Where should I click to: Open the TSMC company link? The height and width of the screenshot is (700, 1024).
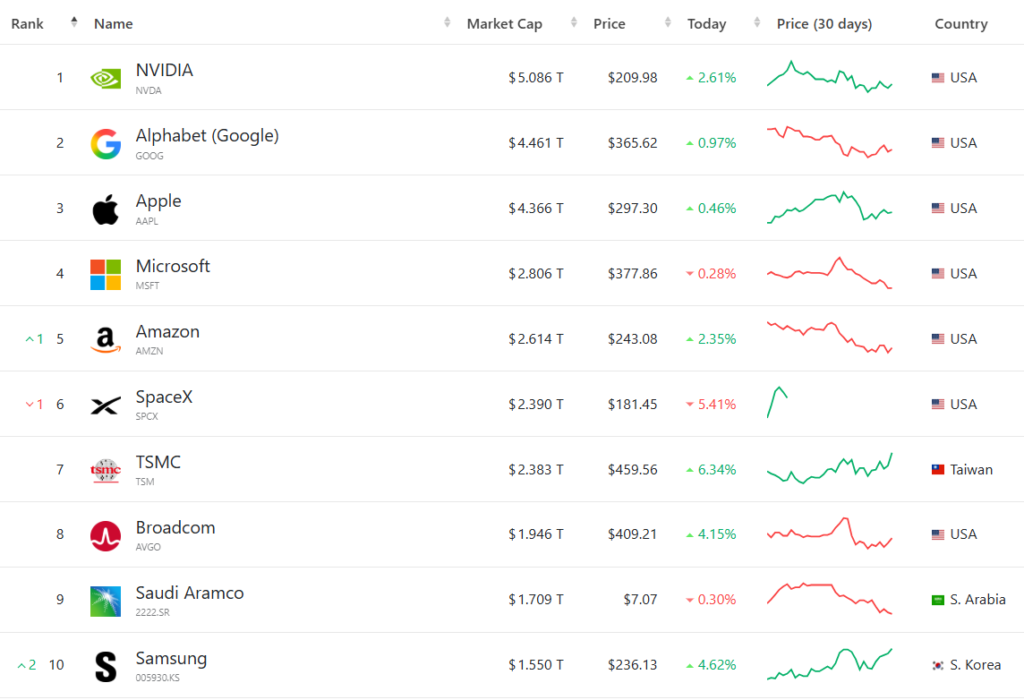[x=157, y=462]
